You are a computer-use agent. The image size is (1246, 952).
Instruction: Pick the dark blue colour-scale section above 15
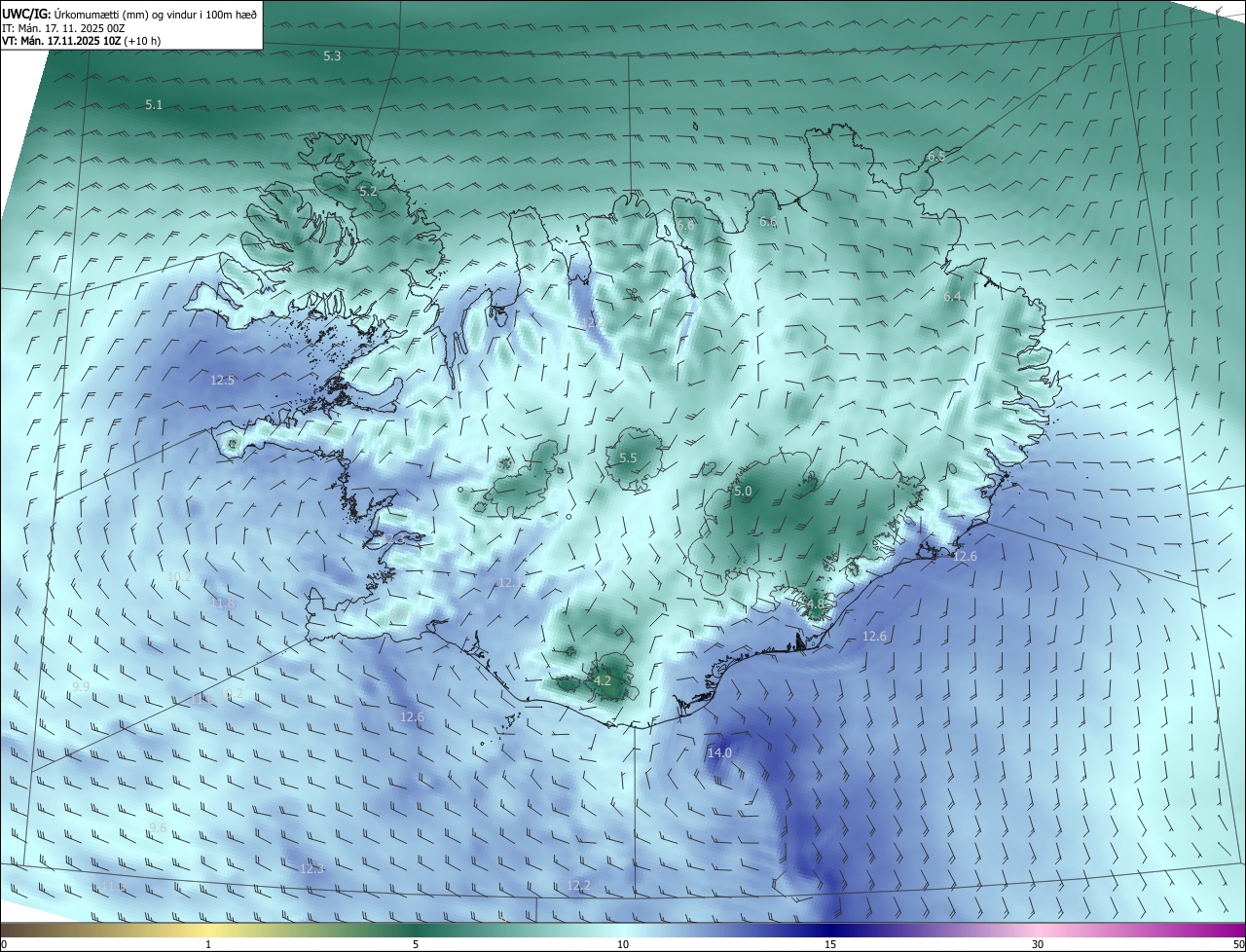tap(830, 930)
